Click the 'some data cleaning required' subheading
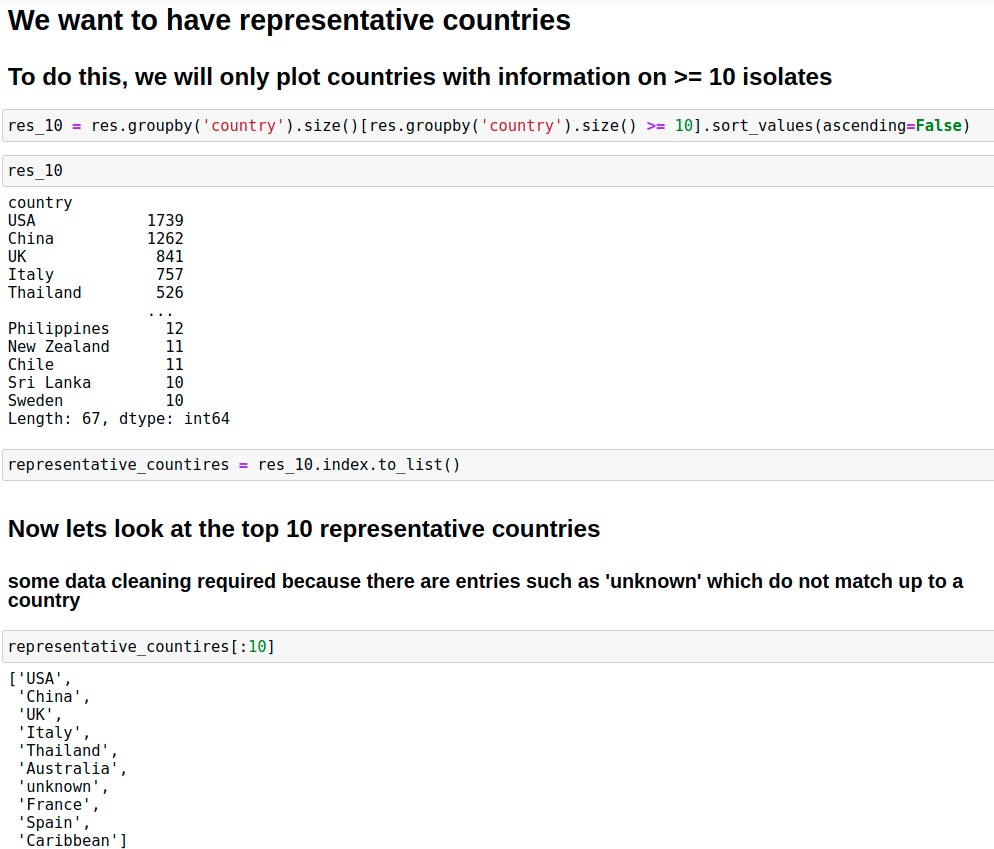994x849 pixels. (x=485, y=590)
